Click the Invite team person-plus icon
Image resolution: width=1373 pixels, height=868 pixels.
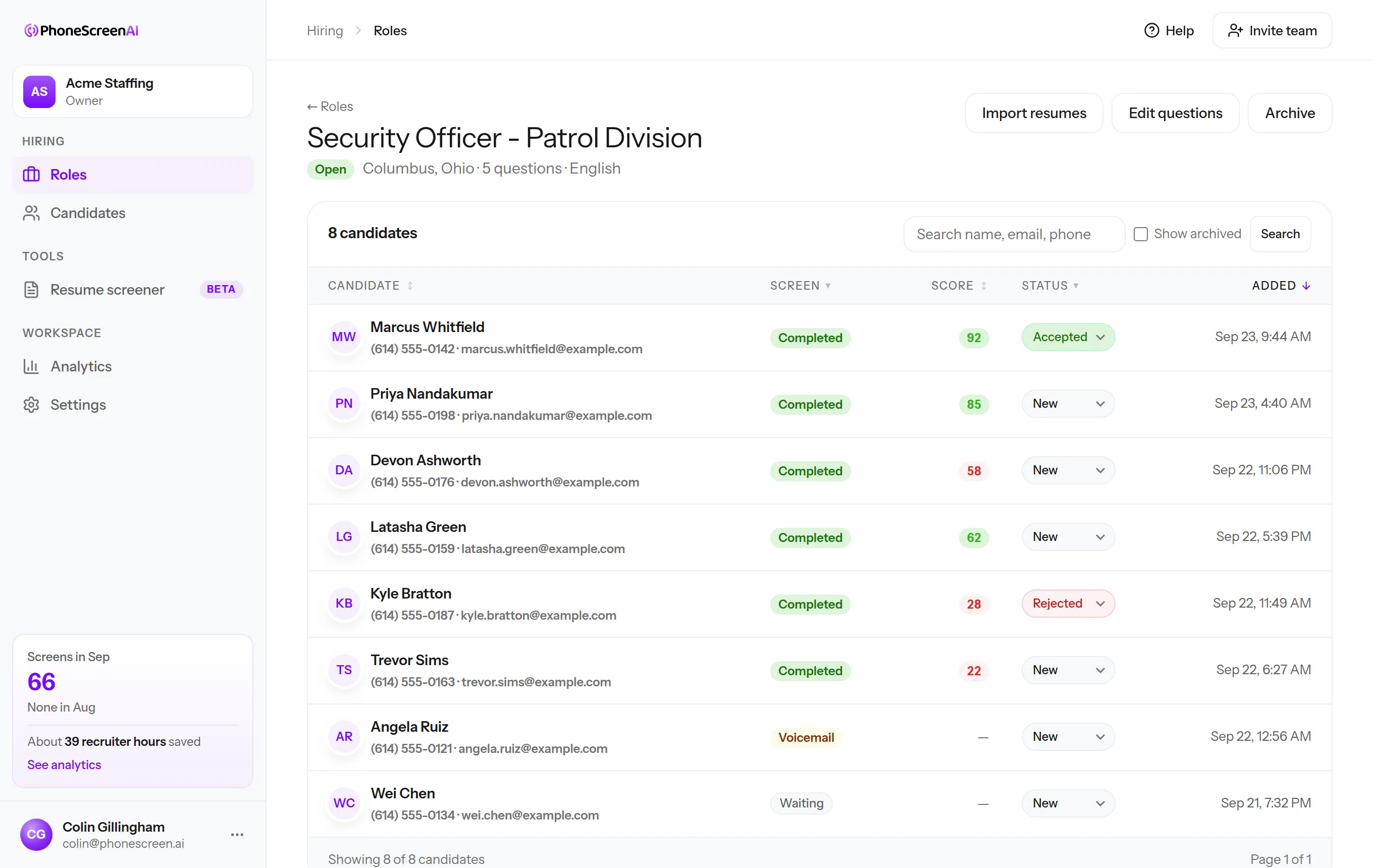tap(1235, 30)
